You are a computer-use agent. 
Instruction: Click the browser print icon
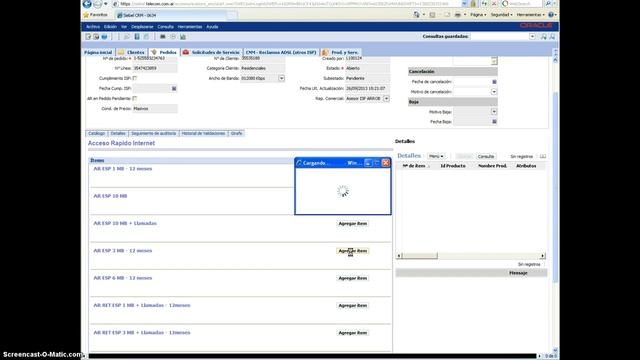pyautogui.click(x=458, y=15)
